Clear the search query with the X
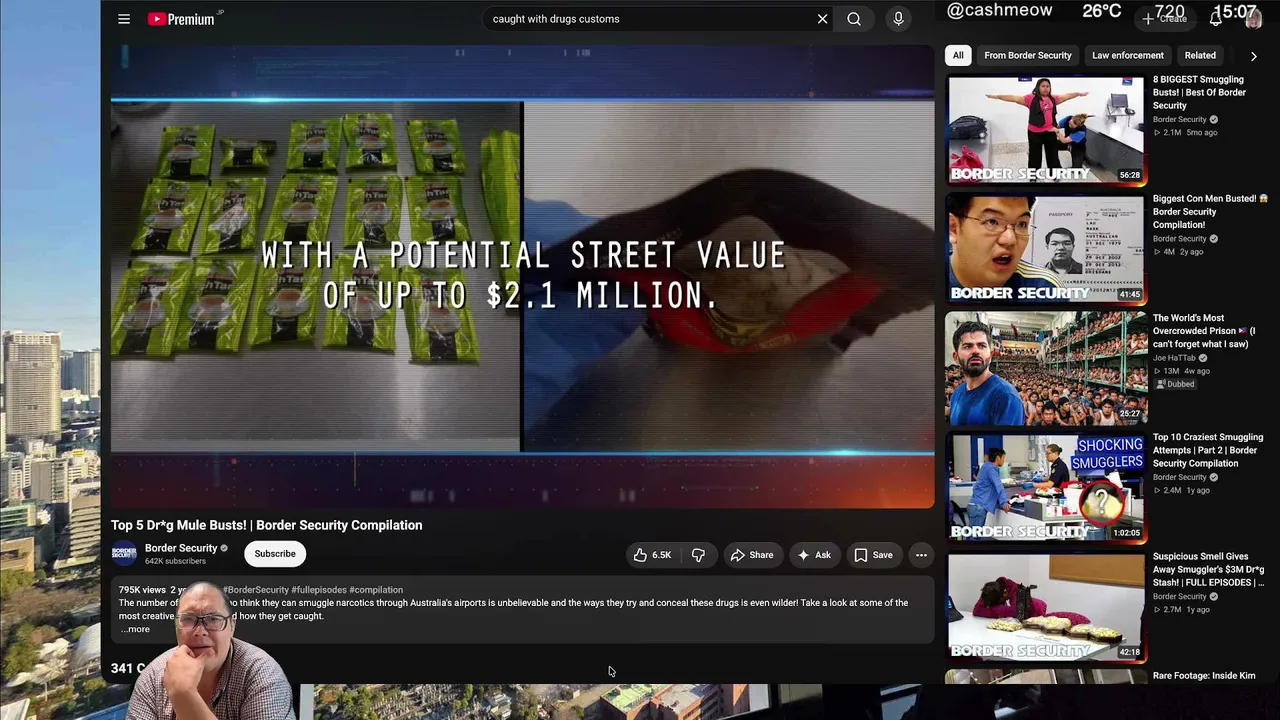 point(822,19)
